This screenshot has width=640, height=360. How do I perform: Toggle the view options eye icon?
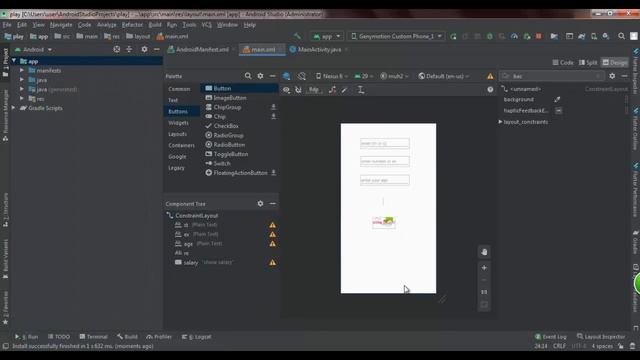tap(287, 90)
